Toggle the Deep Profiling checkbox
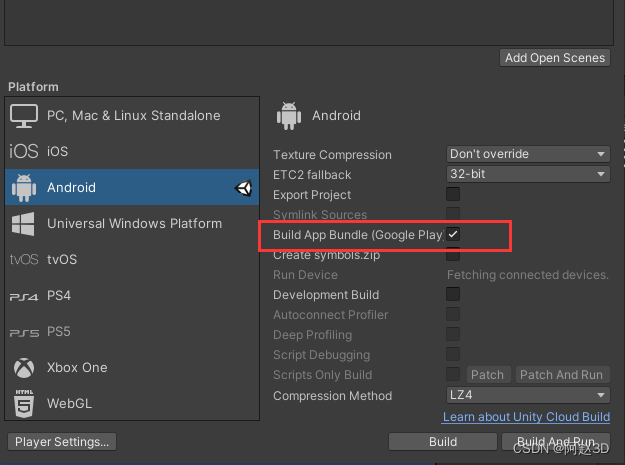Viewport: 625px width, 465px height. (453, 334)
